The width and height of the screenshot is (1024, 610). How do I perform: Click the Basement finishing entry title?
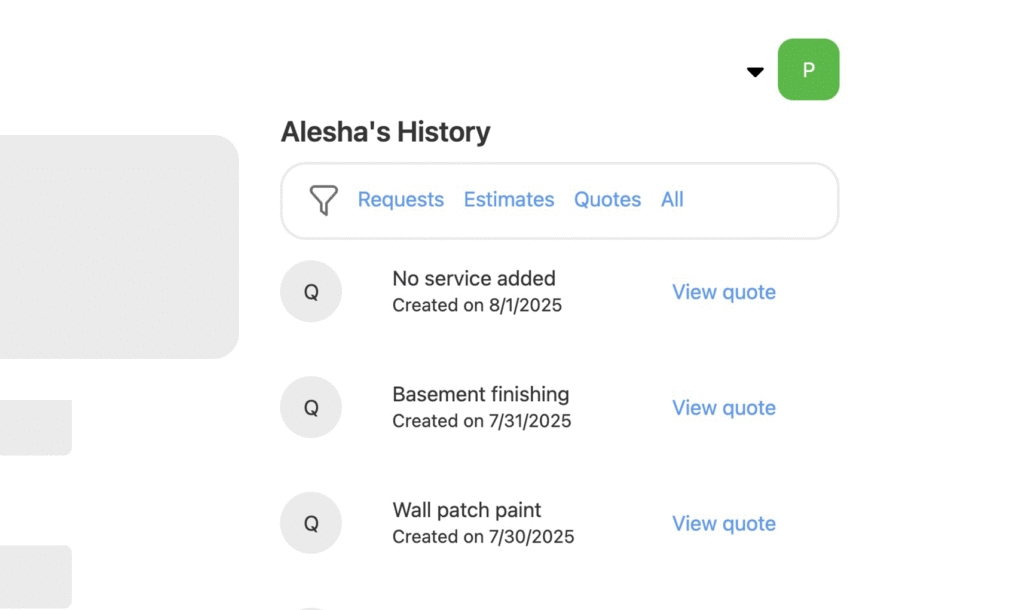(x=480, y=394)
